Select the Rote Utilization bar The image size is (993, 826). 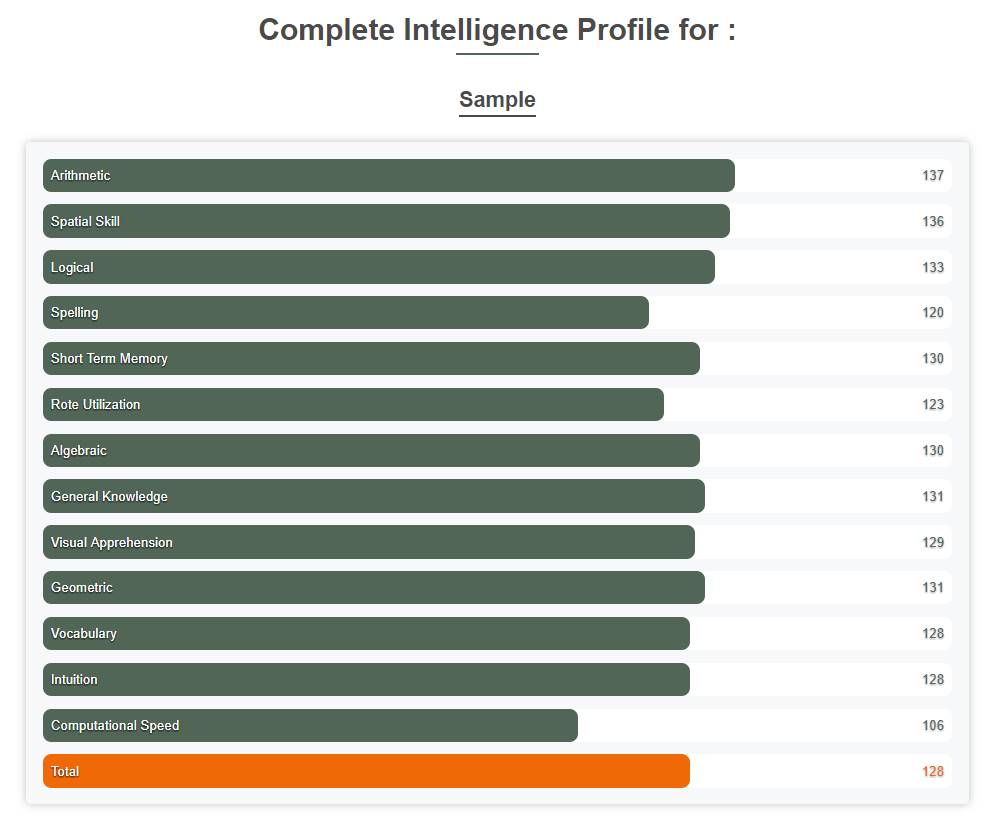coord(353,404)
